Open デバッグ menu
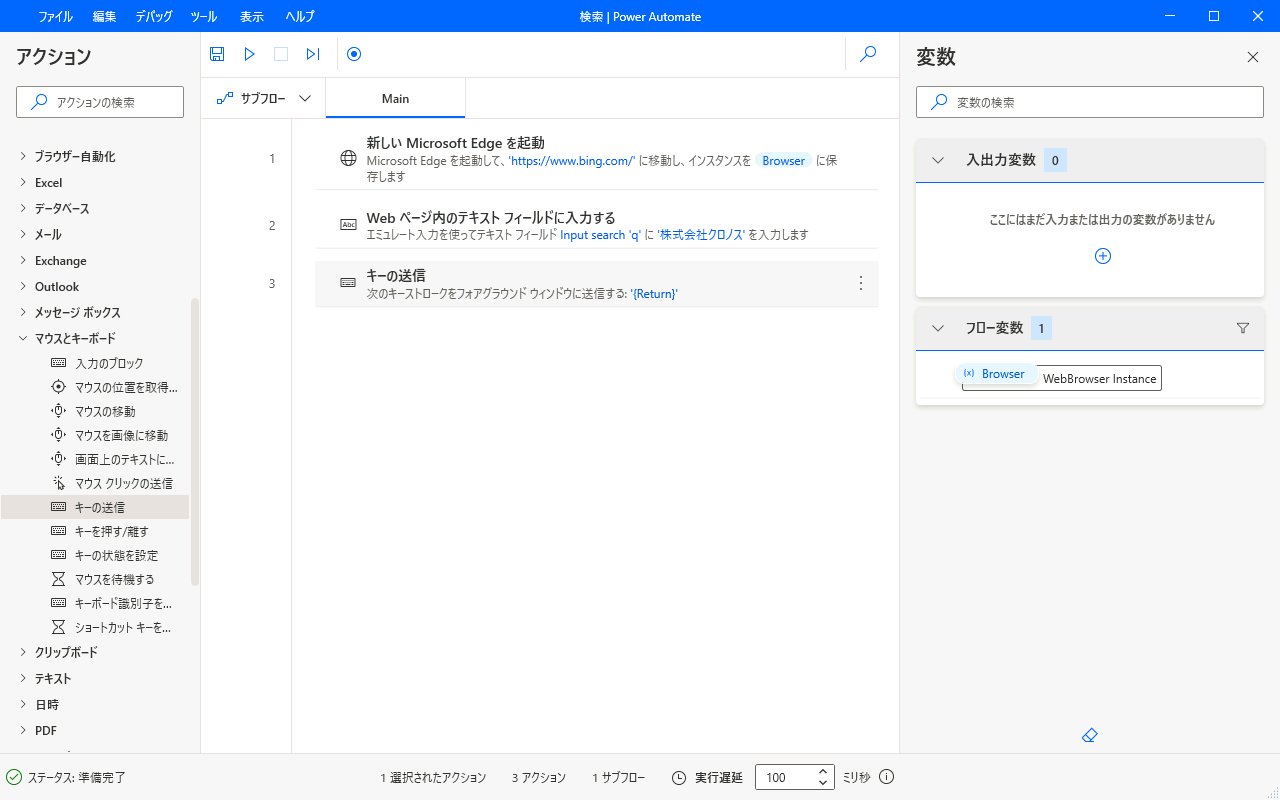This screenshot has width=1280, height=800. [x=153, y=16]
